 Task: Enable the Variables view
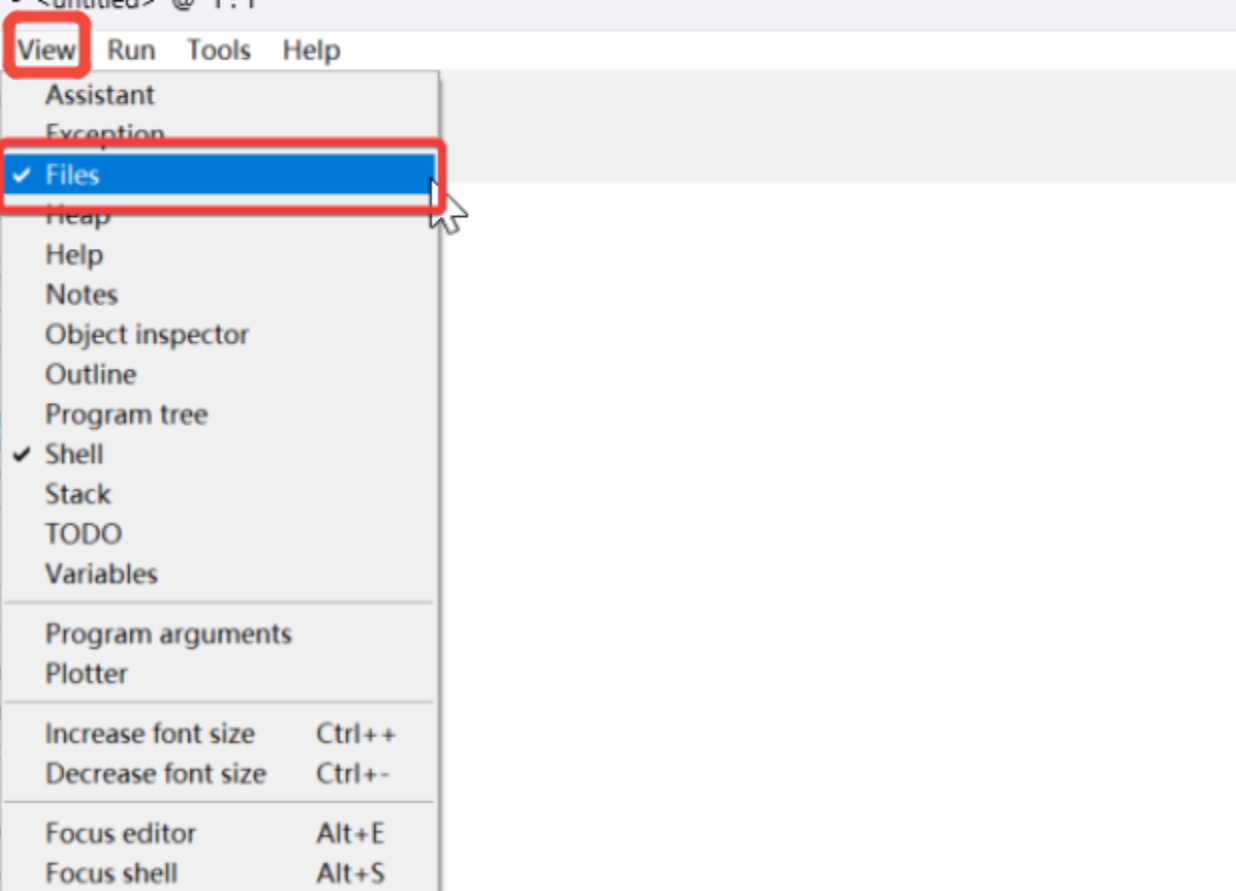point(101,574)
